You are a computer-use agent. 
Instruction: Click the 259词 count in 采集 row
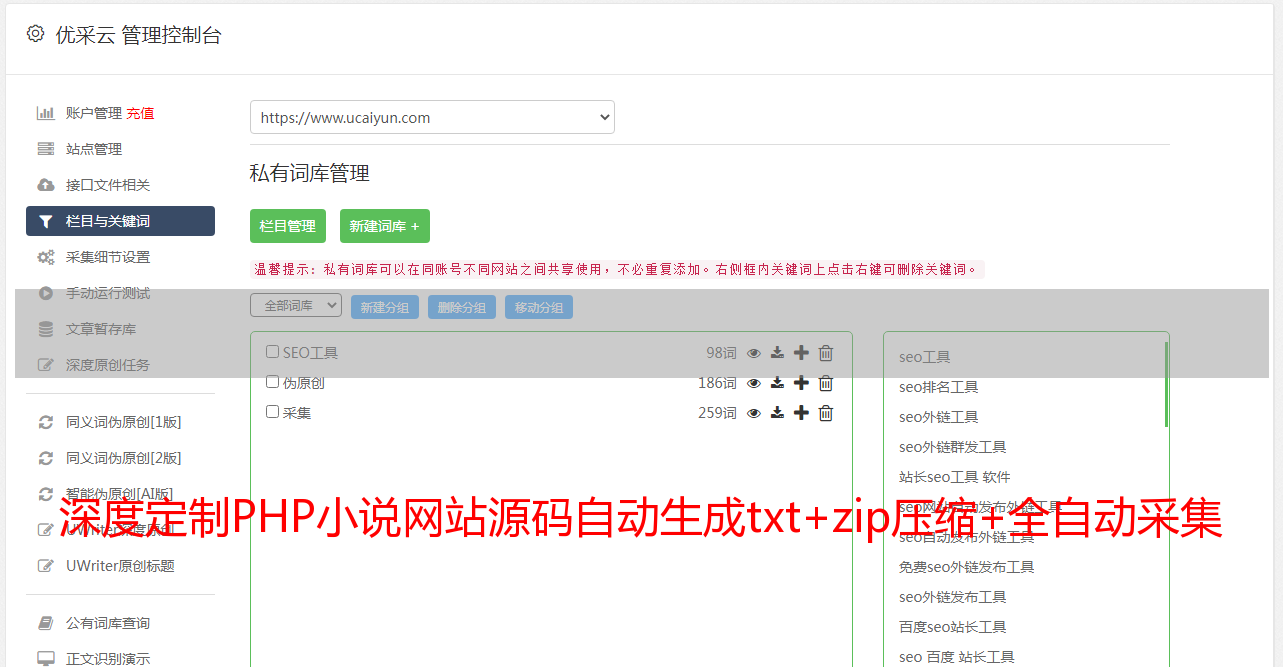(x=717, y=413)
